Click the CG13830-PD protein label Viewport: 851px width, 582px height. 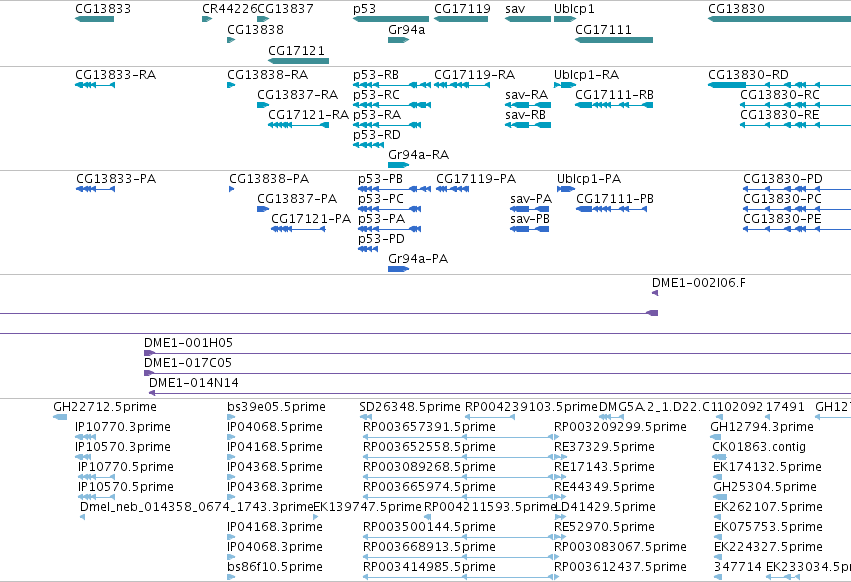[783, 179]
